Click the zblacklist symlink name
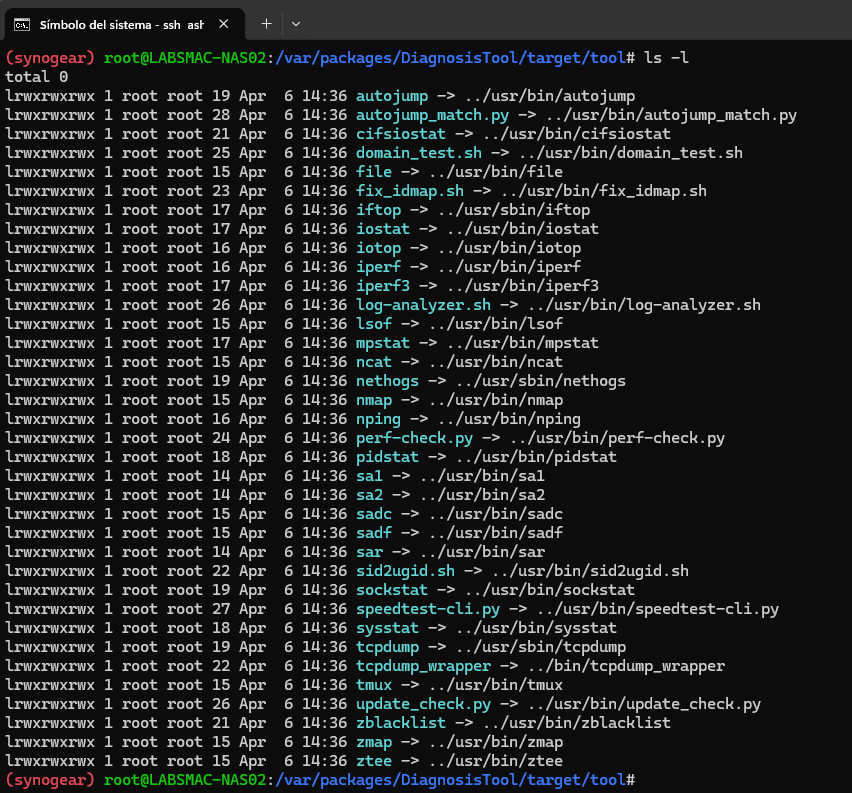 pos(400,723)
